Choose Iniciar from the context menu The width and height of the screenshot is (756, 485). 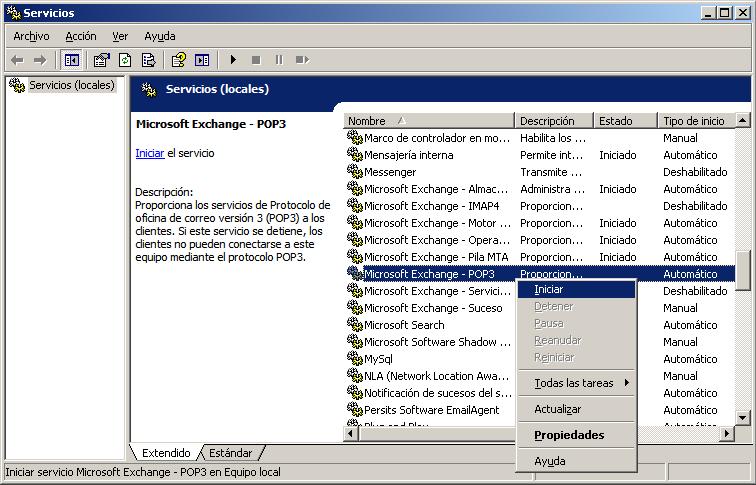(549, 289)
